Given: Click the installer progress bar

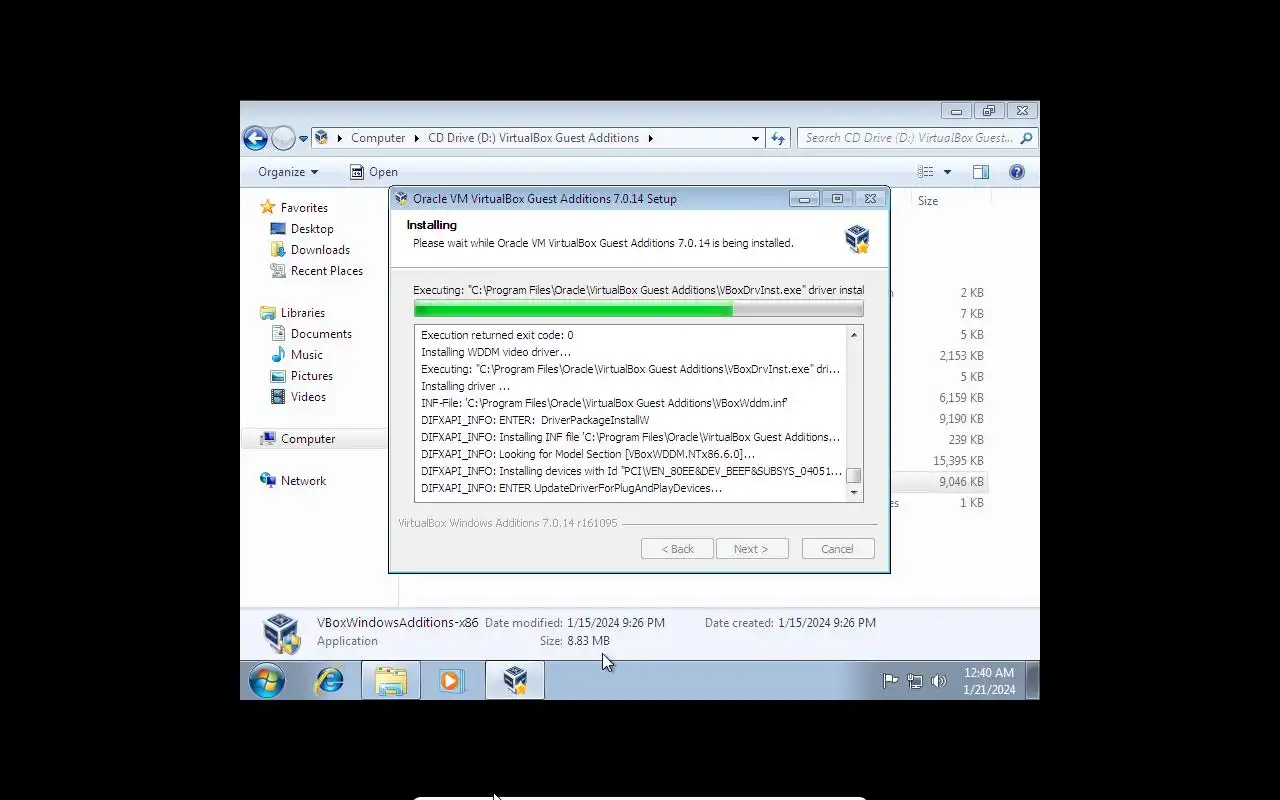Looking at the screenshot, I should [x=638, y=310].
